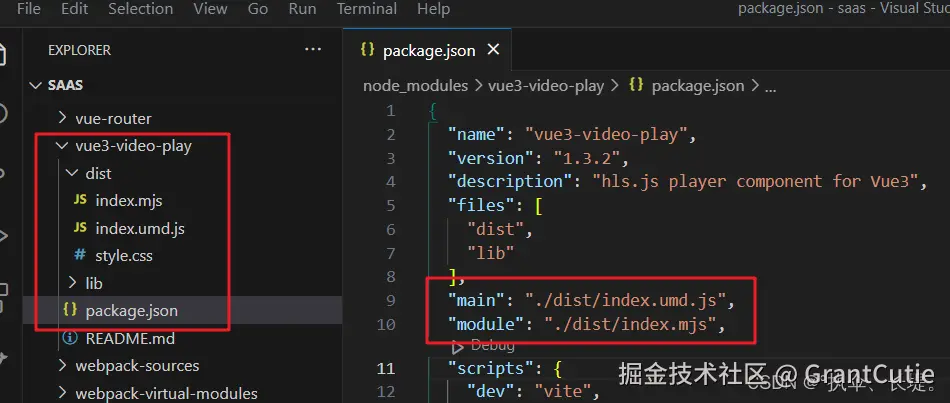Click the CSS hash icon beside style.css

(x=80, y=255)
